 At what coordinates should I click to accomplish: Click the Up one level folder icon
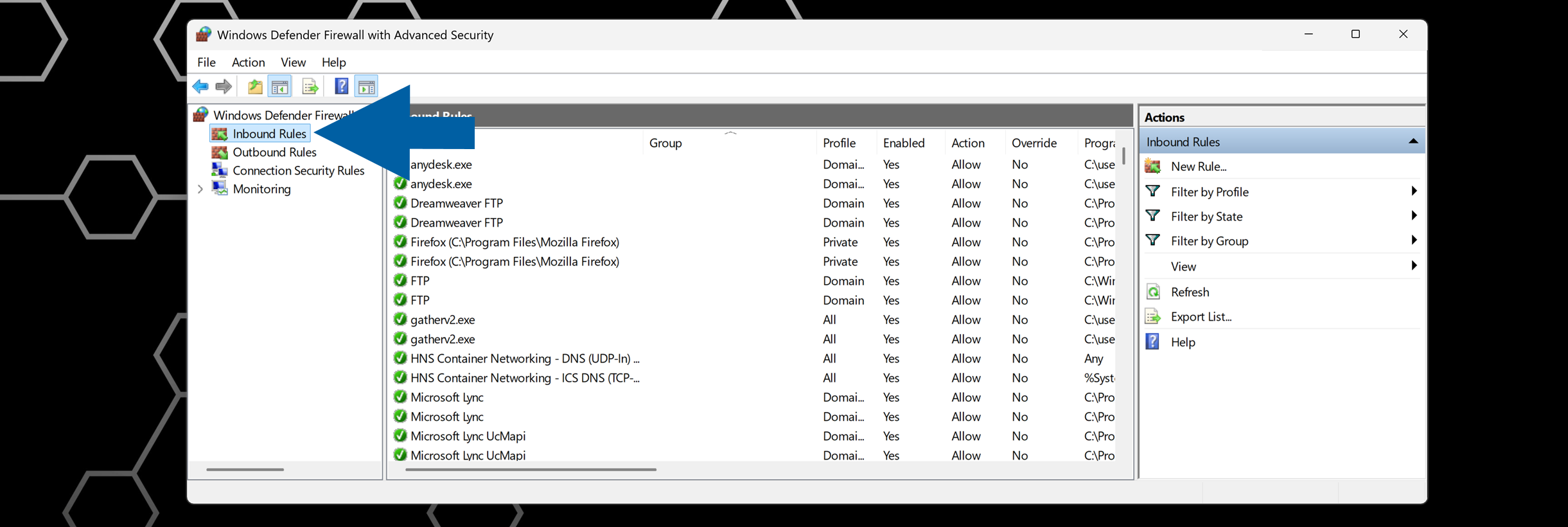(x=255, y=86)
